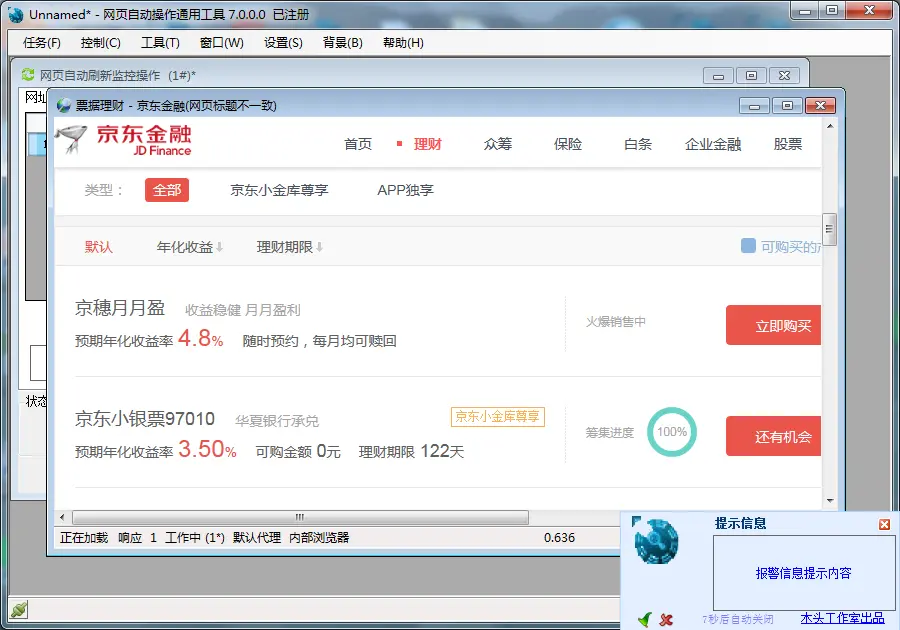The height and width of the screenshot is (630, 900).
Task: Click the red cross icon in 提示信息 popup
Action: (666, 620)
